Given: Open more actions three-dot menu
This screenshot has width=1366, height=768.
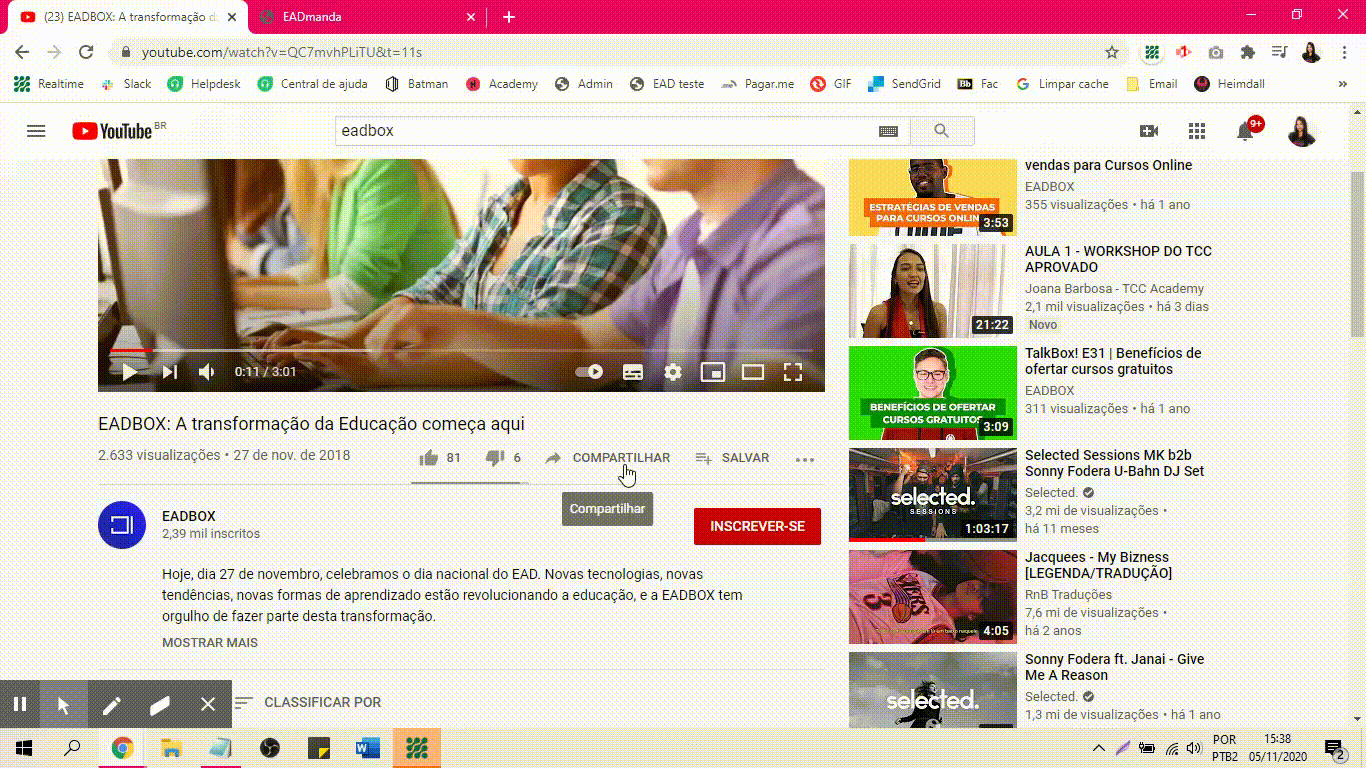Looking at the screenshot, I should 805,459.
